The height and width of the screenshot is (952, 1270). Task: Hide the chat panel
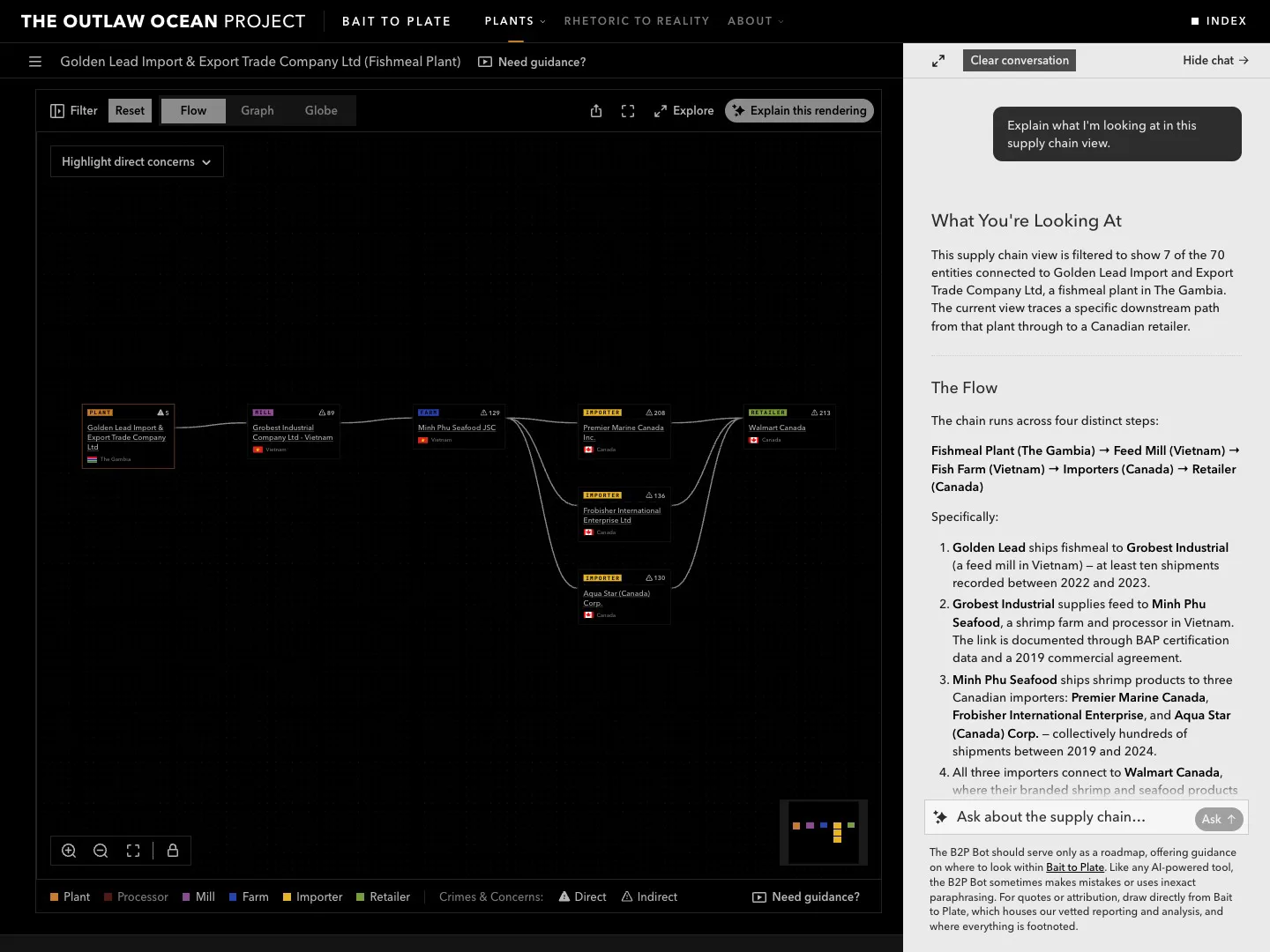pyautogui.click(x=1215, y=61)
